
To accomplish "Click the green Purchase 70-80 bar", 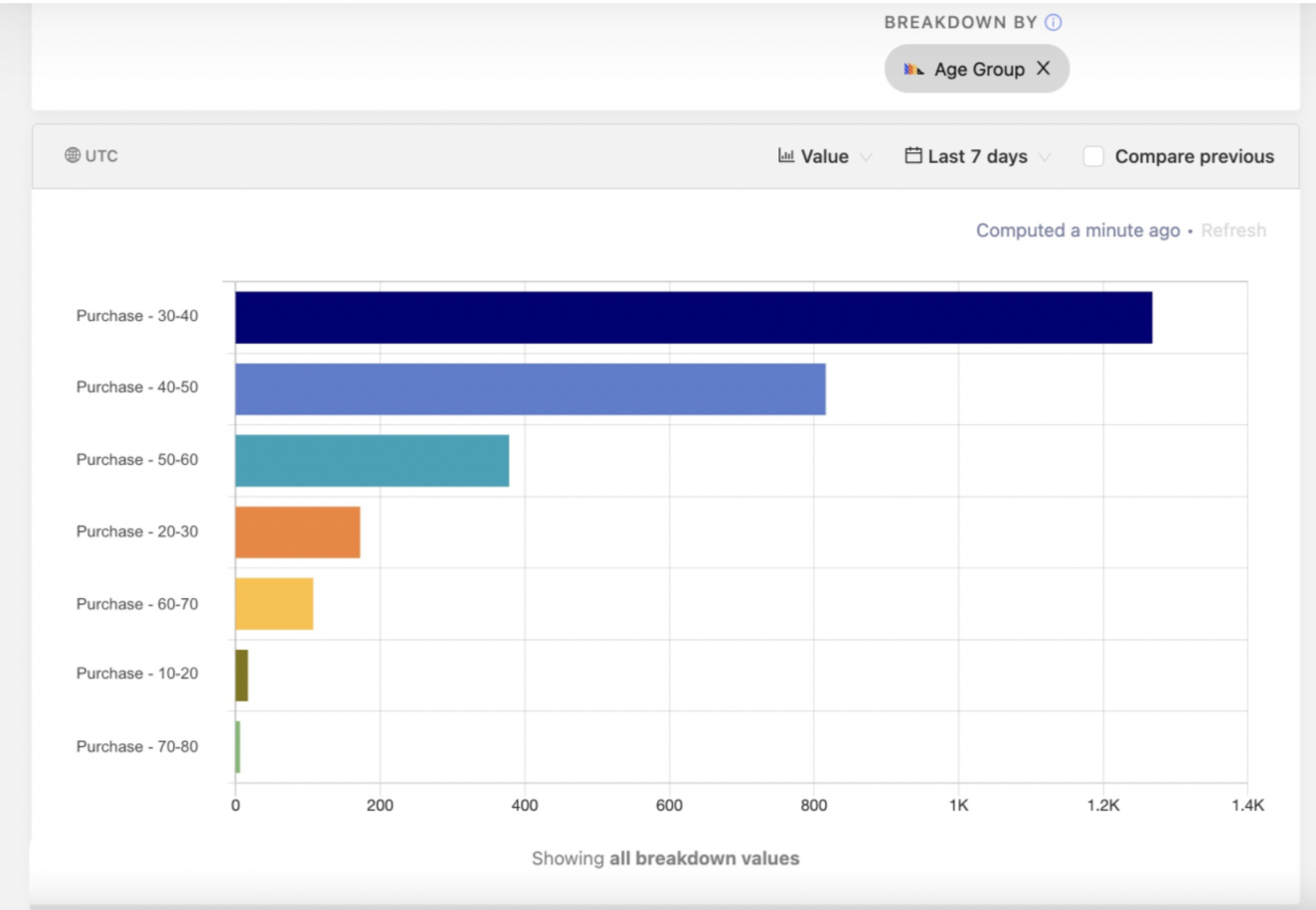I will click(238, 747).
